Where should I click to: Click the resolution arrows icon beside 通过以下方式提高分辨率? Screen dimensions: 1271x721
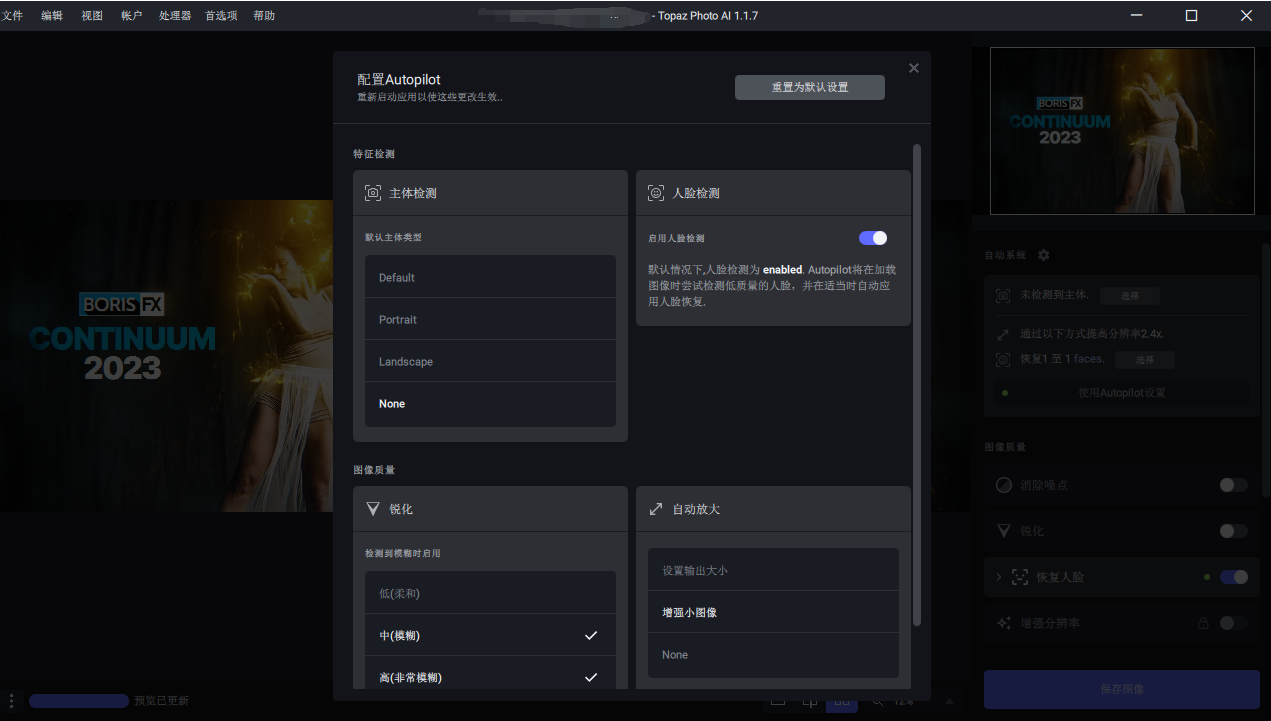[1003, 335]
